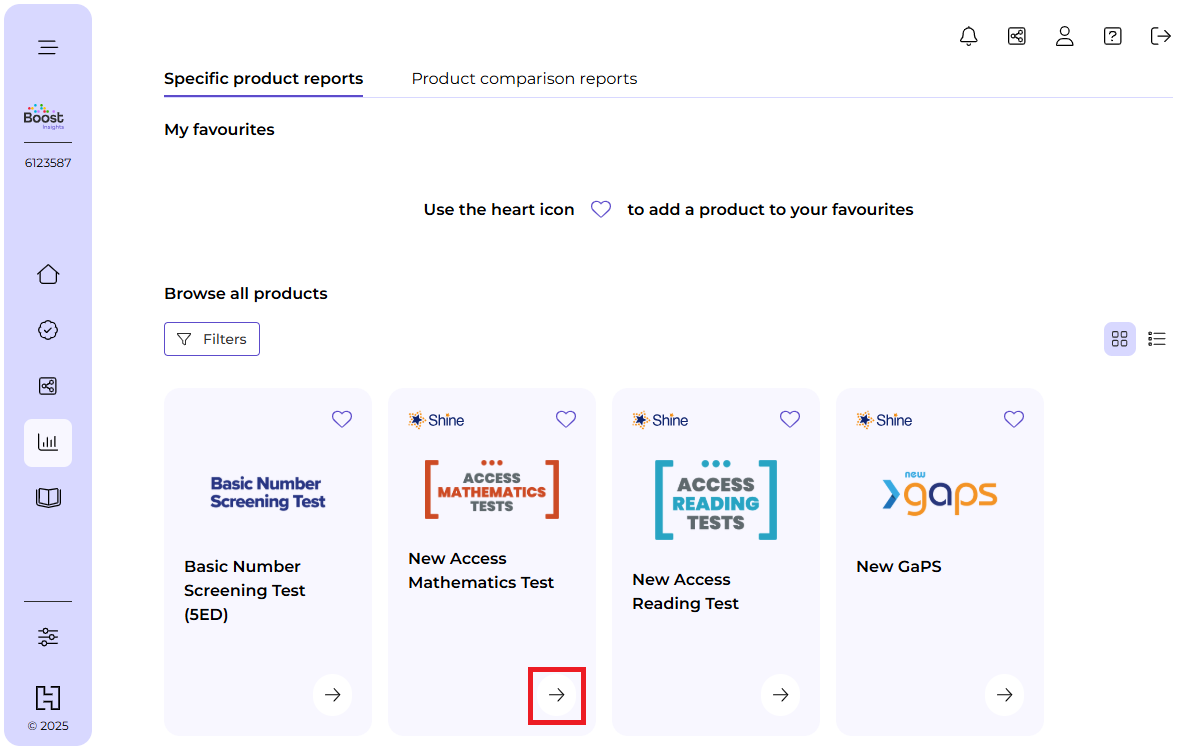The image size is (1194, 751).
Task: Click the Access Reading Tests logo thumbnail
Action: [x=715, y=500]
